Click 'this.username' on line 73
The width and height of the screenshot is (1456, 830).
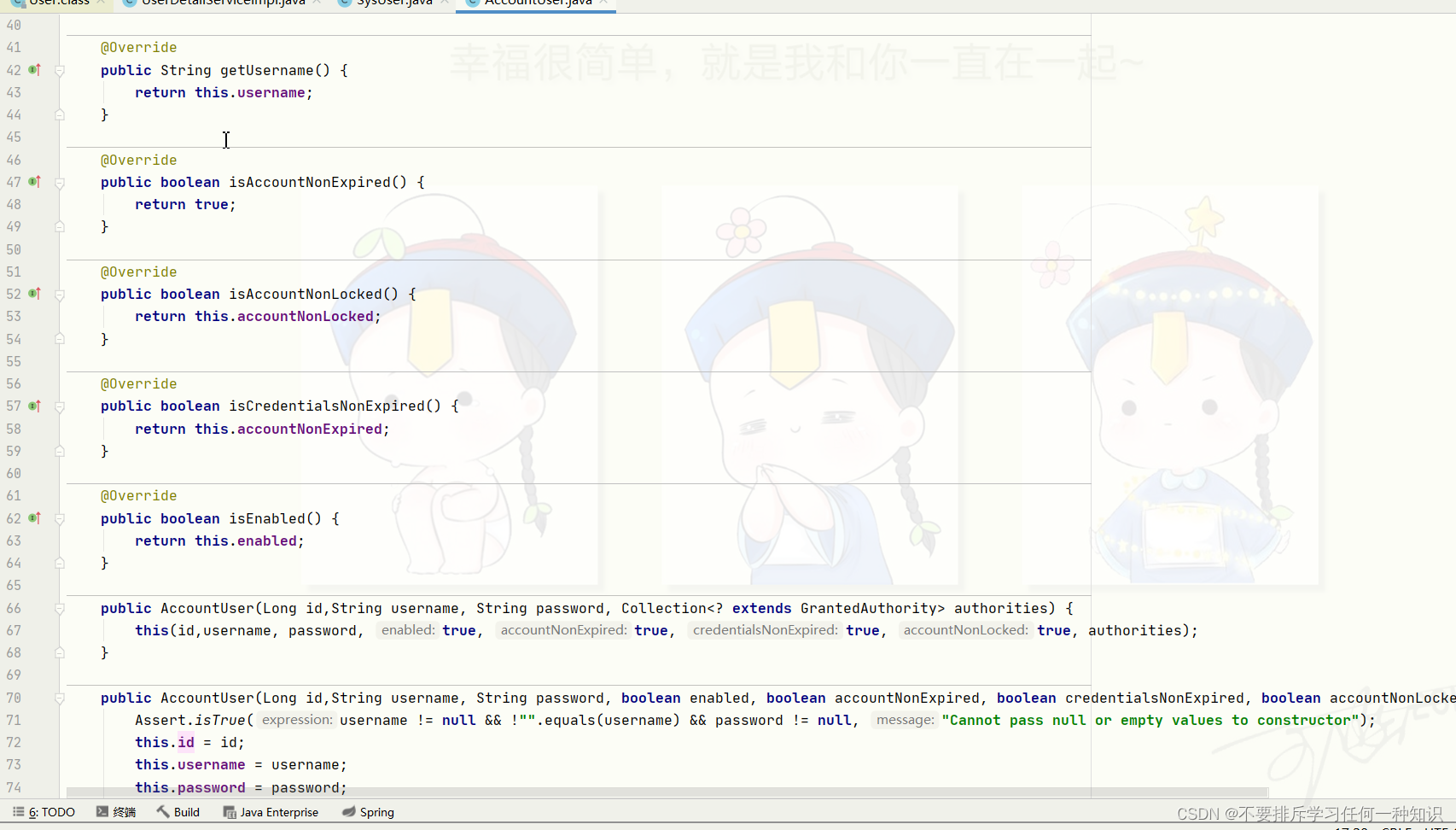pos(190,764)
